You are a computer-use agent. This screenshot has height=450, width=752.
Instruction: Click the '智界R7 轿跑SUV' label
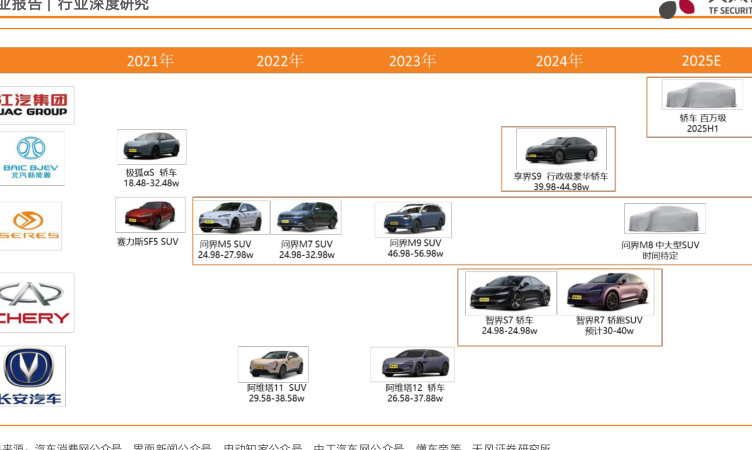click(609, 320)
